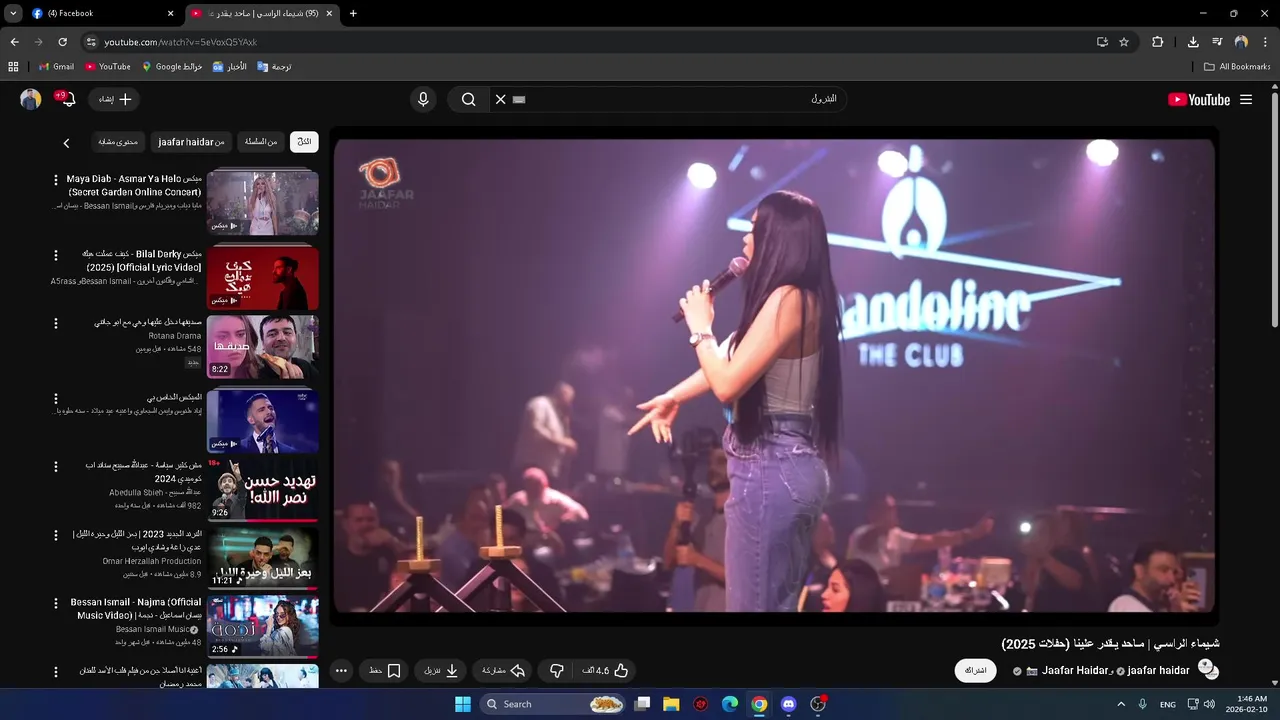Open the ترجمة bookmark
Viewport: 1280px width, 720px height.
pyautogui.click(x=274, y=66)
